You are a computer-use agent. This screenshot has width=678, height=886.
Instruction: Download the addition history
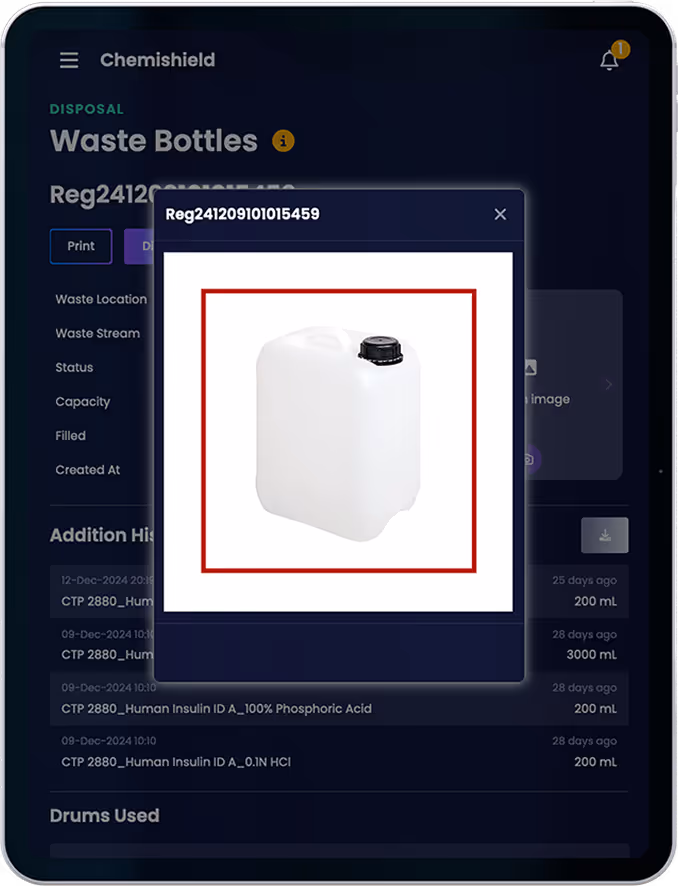[x=605, y=535]
